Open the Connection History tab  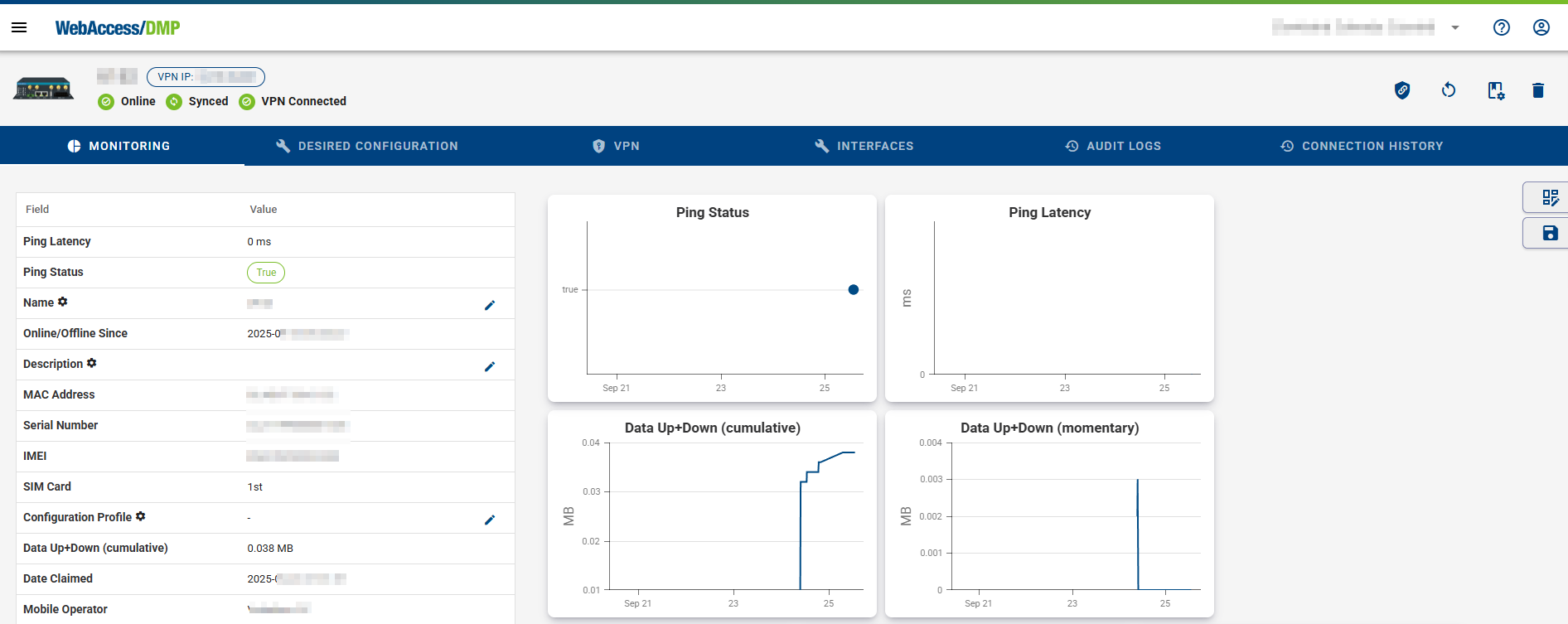click(x=1361, y=146)
